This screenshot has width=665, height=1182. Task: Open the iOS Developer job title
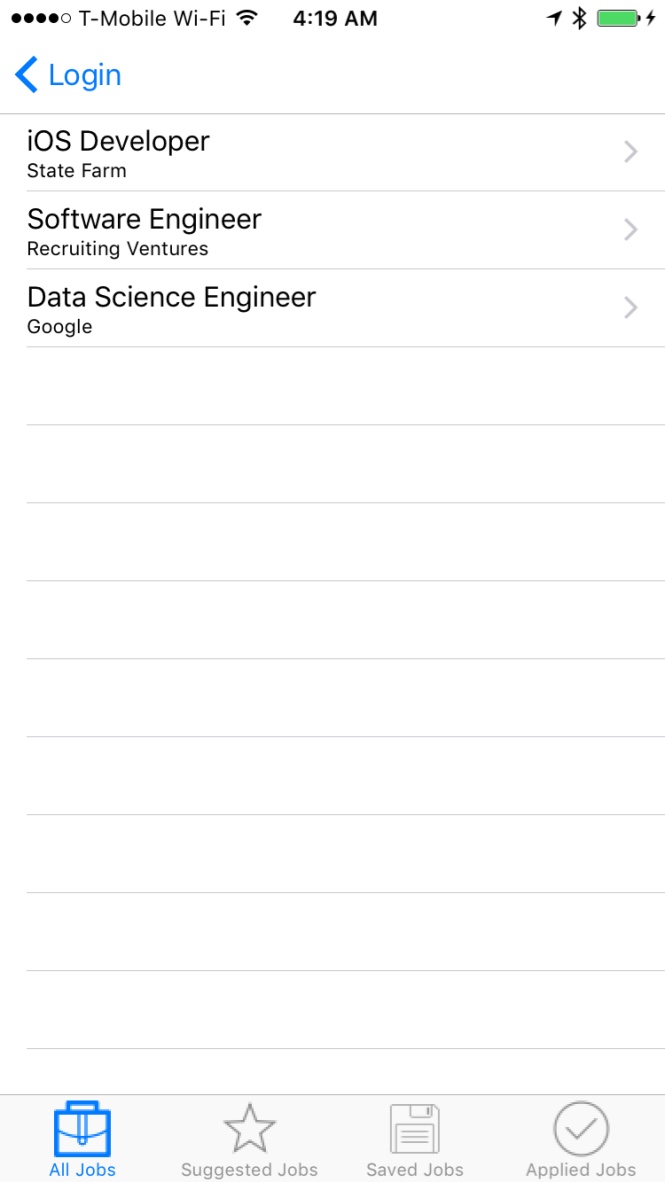[118, 141]
